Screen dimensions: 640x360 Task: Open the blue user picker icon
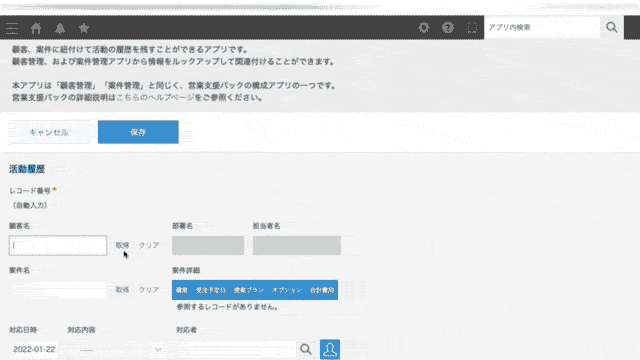coord(330,349)
